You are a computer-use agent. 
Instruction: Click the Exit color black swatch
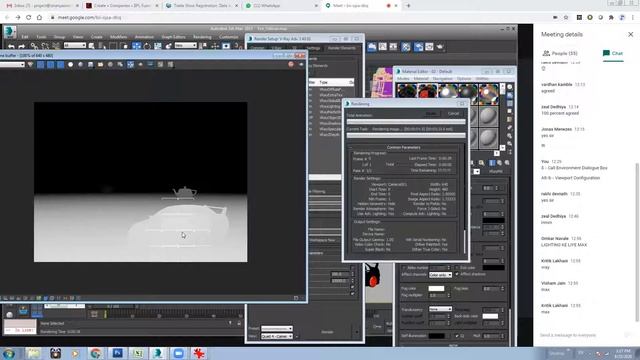pos(493,268)
